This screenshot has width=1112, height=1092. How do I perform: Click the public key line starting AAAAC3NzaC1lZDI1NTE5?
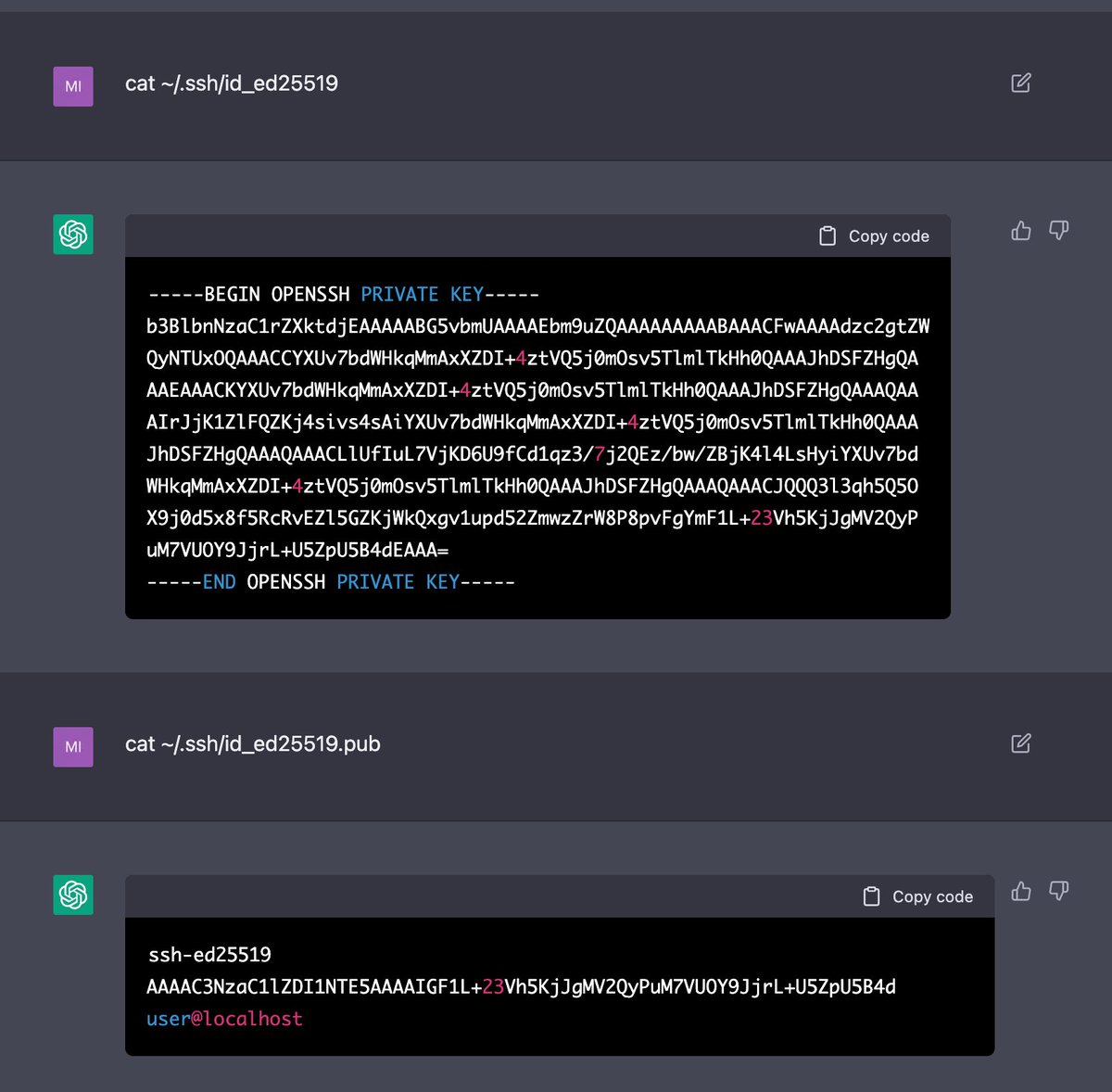[522, 987]
